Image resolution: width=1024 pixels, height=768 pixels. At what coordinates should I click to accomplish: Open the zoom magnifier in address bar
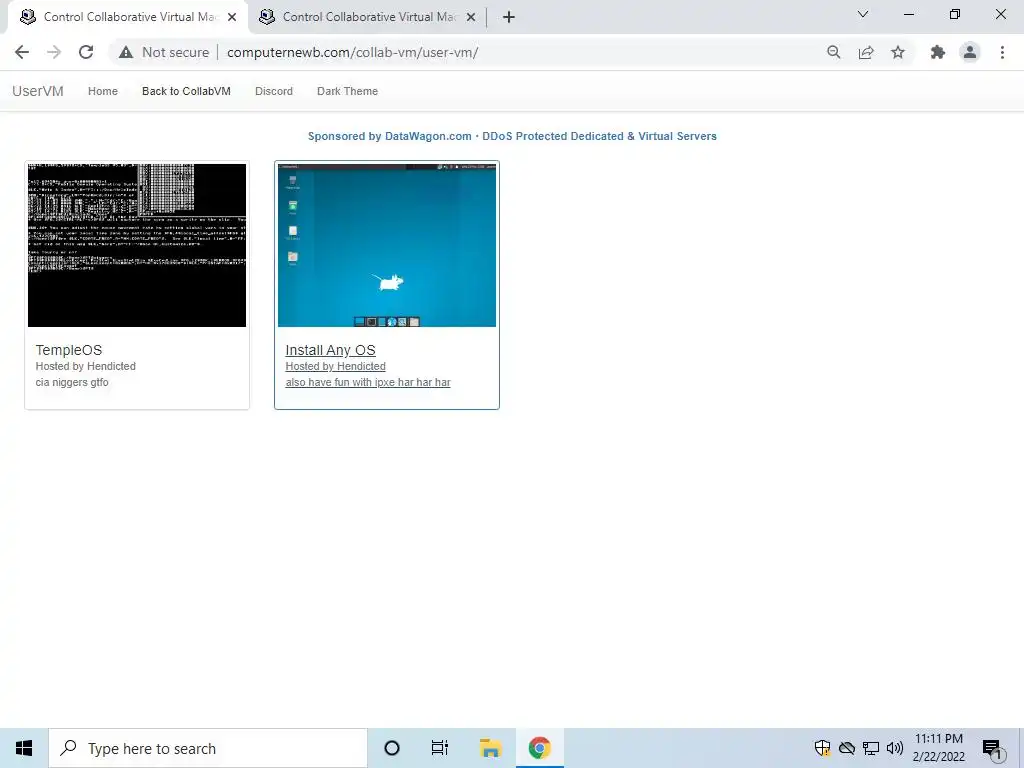pyautogui.click(x=833, y=52)
